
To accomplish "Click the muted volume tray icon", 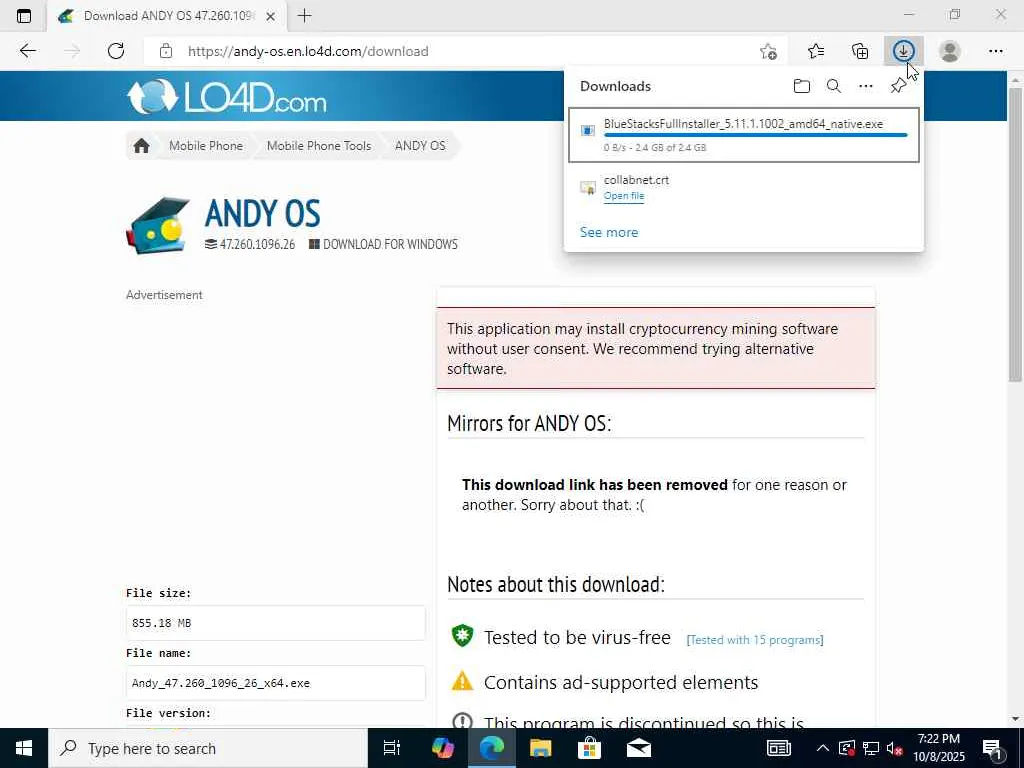I will (895, 748).
